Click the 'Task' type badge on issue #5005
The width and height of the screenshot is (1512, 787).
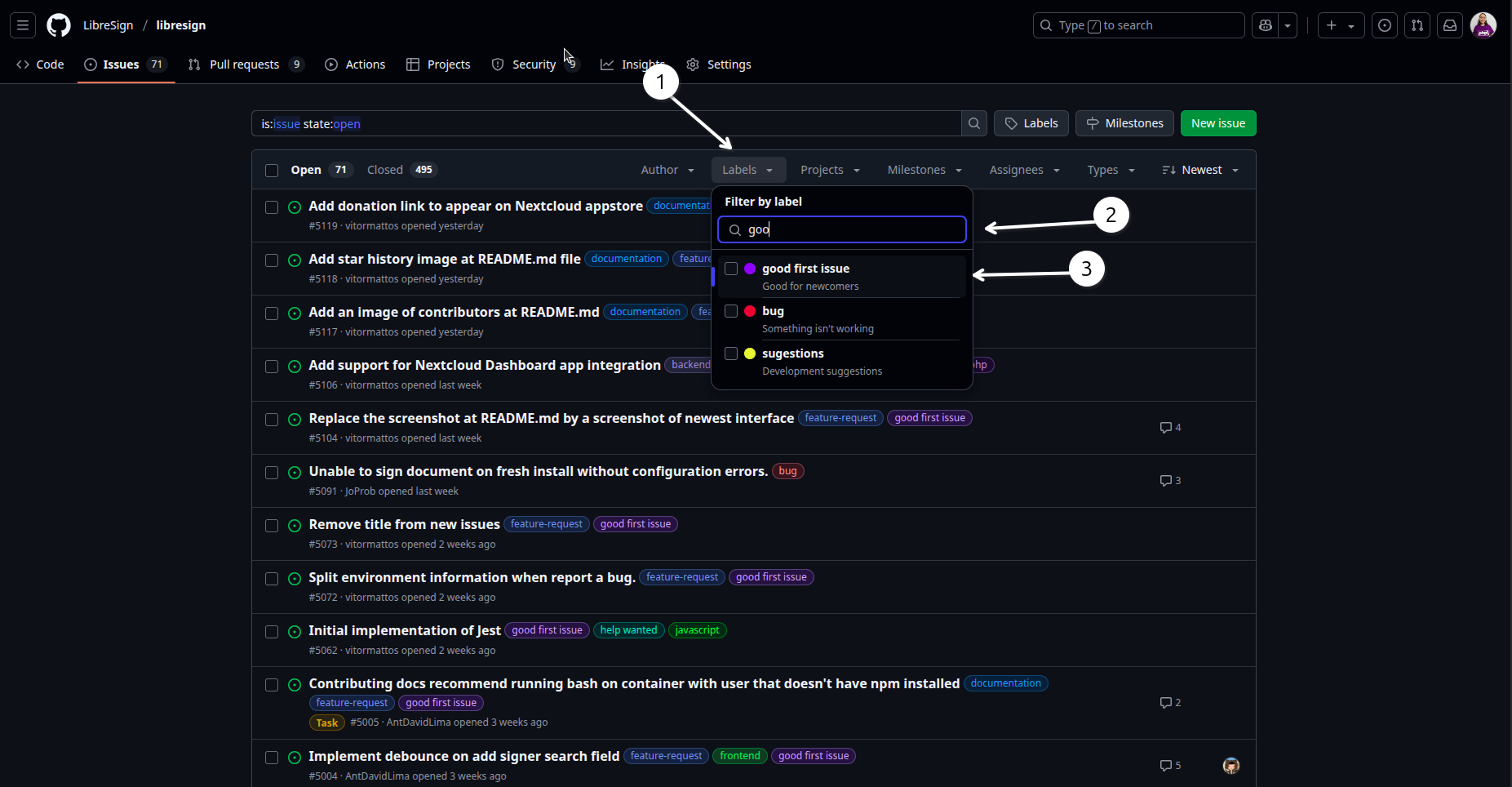coord(327,723)
